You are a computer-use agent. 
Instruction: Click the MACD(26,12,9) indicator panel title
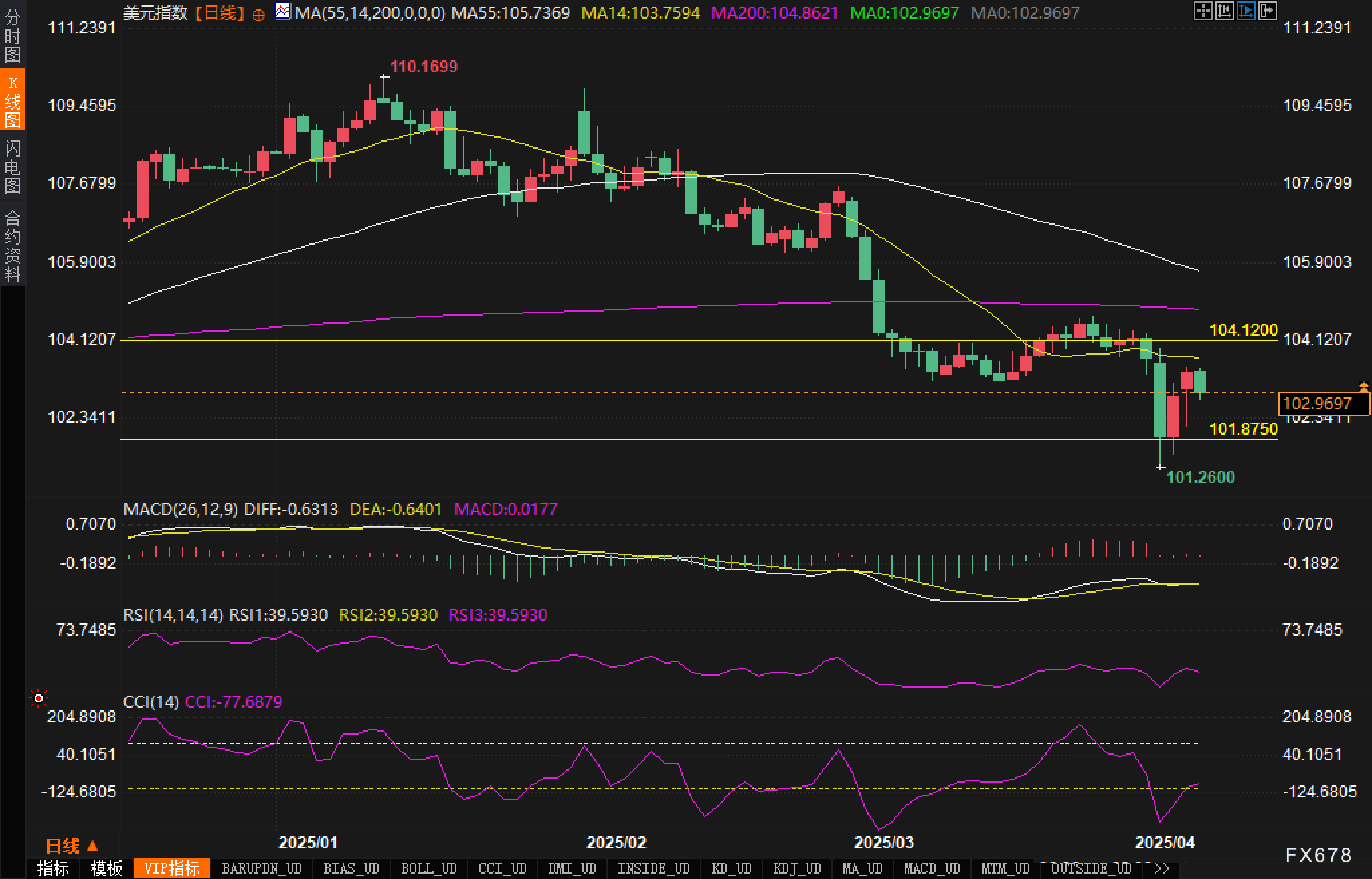(x=181, y=509)
